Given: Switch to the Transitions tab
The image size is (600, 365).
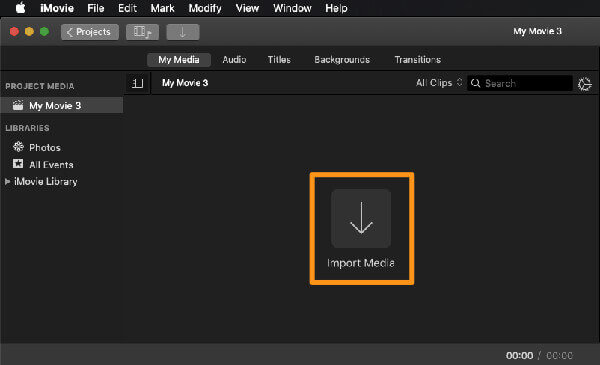Looking at the screenshot, I should [x=417, y=60].
